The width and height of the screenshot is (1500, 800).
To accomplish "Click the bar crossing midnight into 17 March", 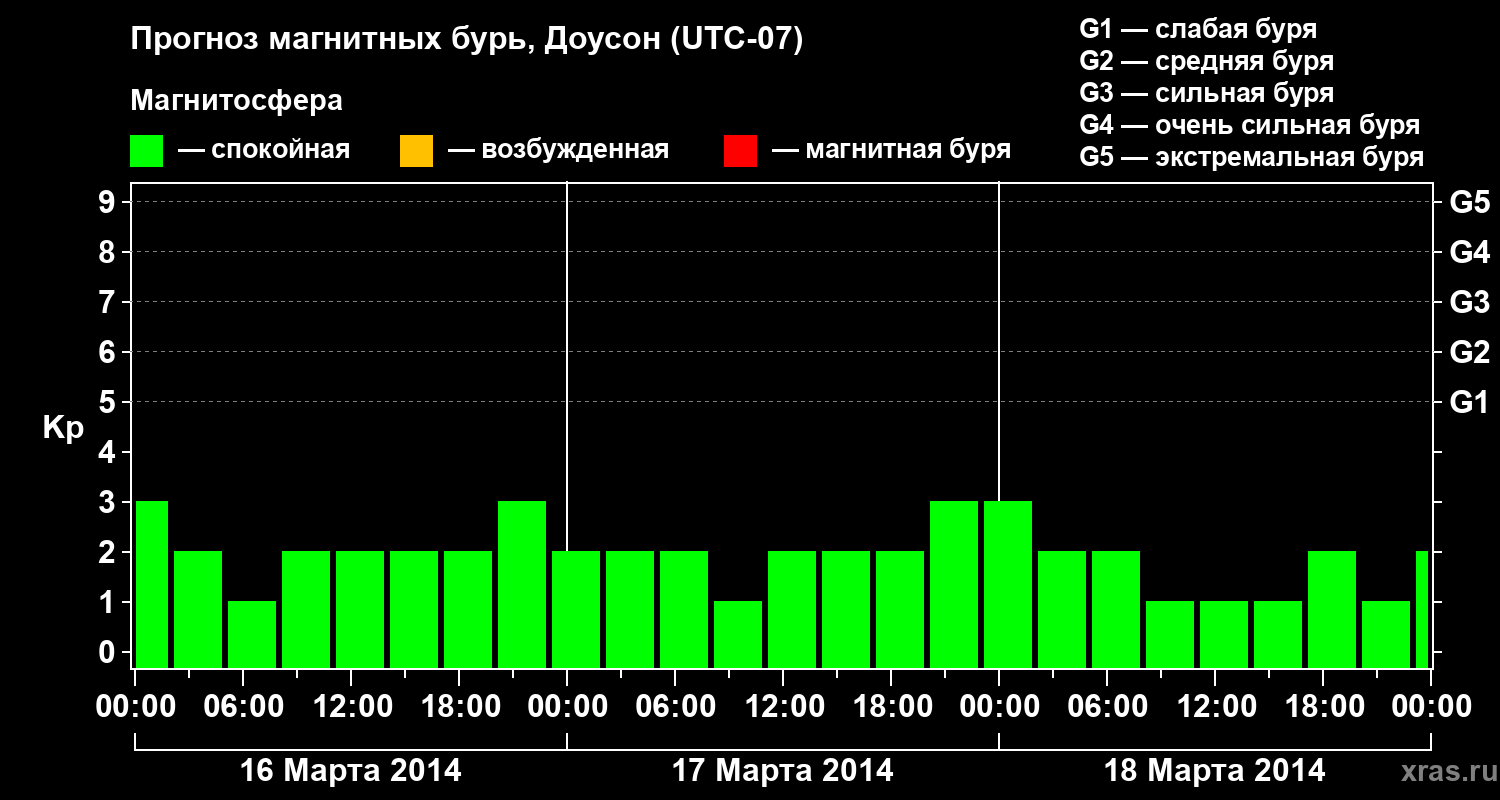I will 576,609.
